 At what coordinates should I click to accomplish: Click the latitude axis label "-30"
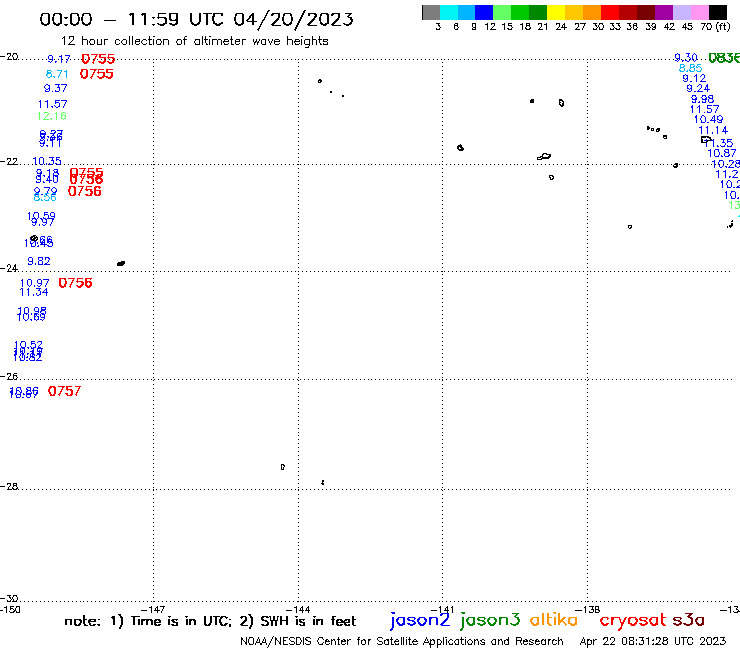(9, 599)
